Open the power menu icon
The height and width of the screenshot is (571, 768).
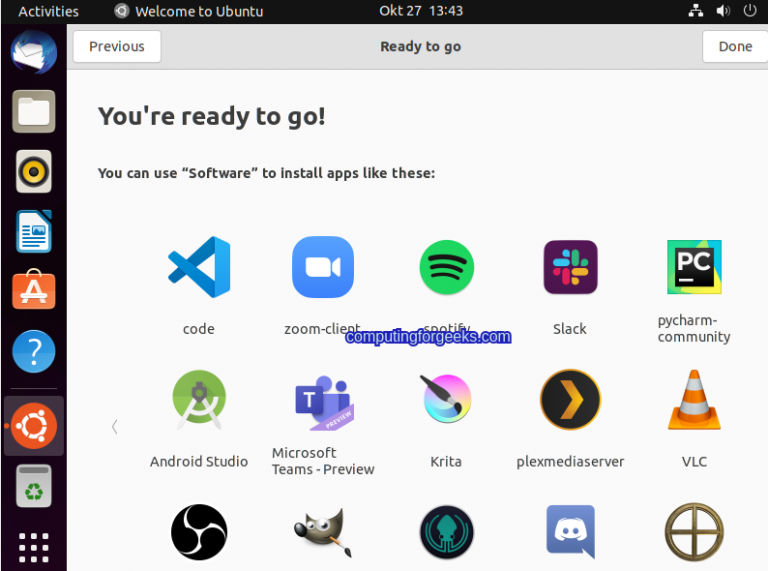coord(750,11)
